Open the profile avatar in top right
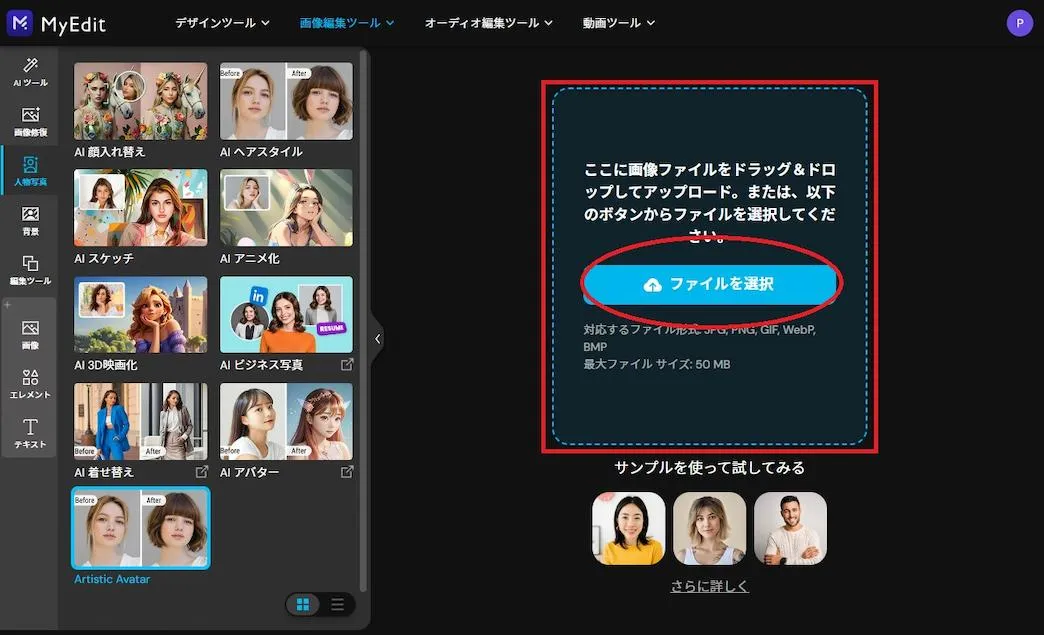 pyautogui.click(x=1019, y=22)
